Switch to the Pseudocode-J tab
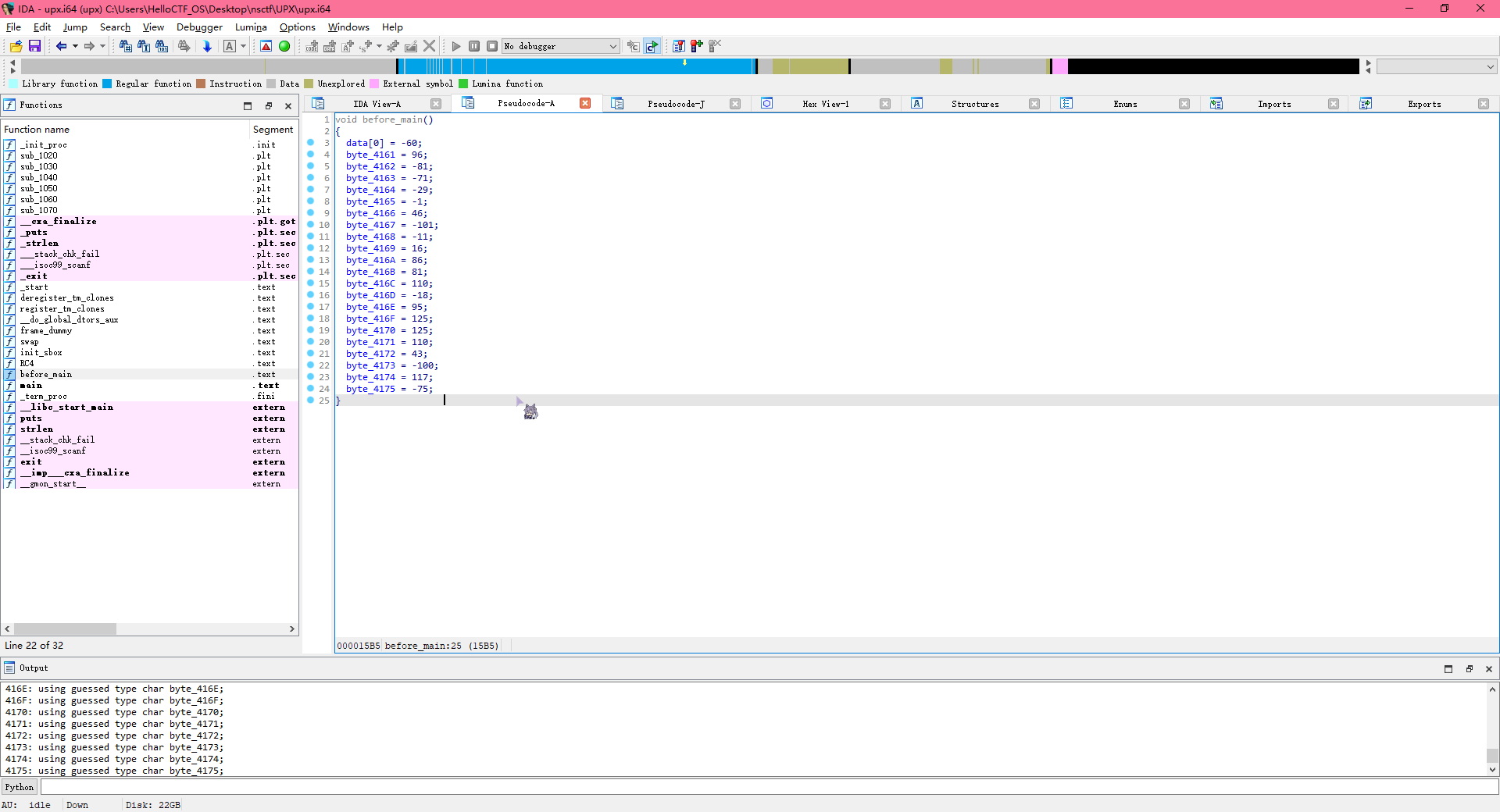 pos(676,104)
